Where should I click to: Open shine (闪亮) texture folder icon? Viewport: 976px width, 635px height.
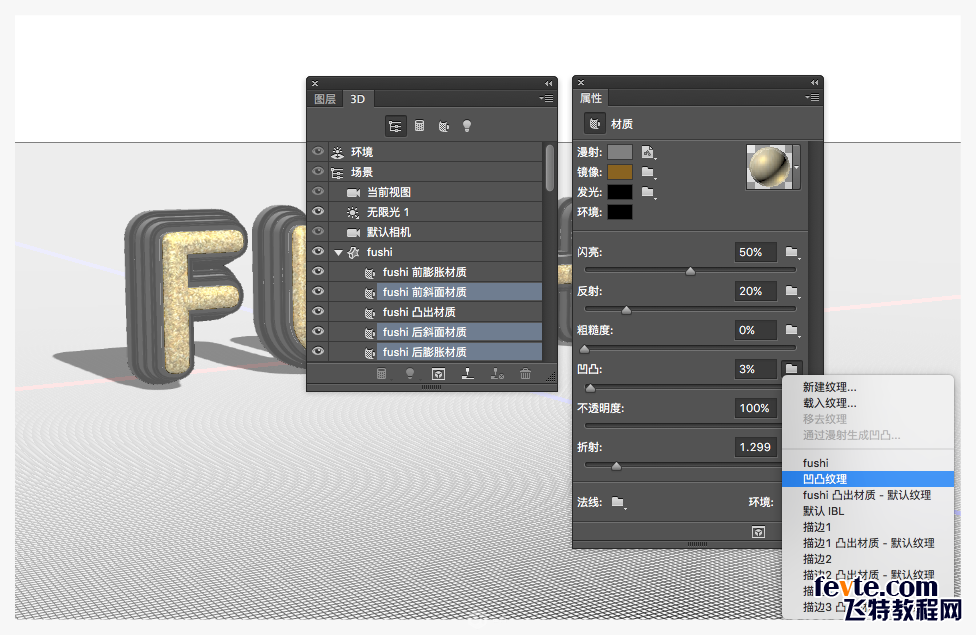coord(792,252)
